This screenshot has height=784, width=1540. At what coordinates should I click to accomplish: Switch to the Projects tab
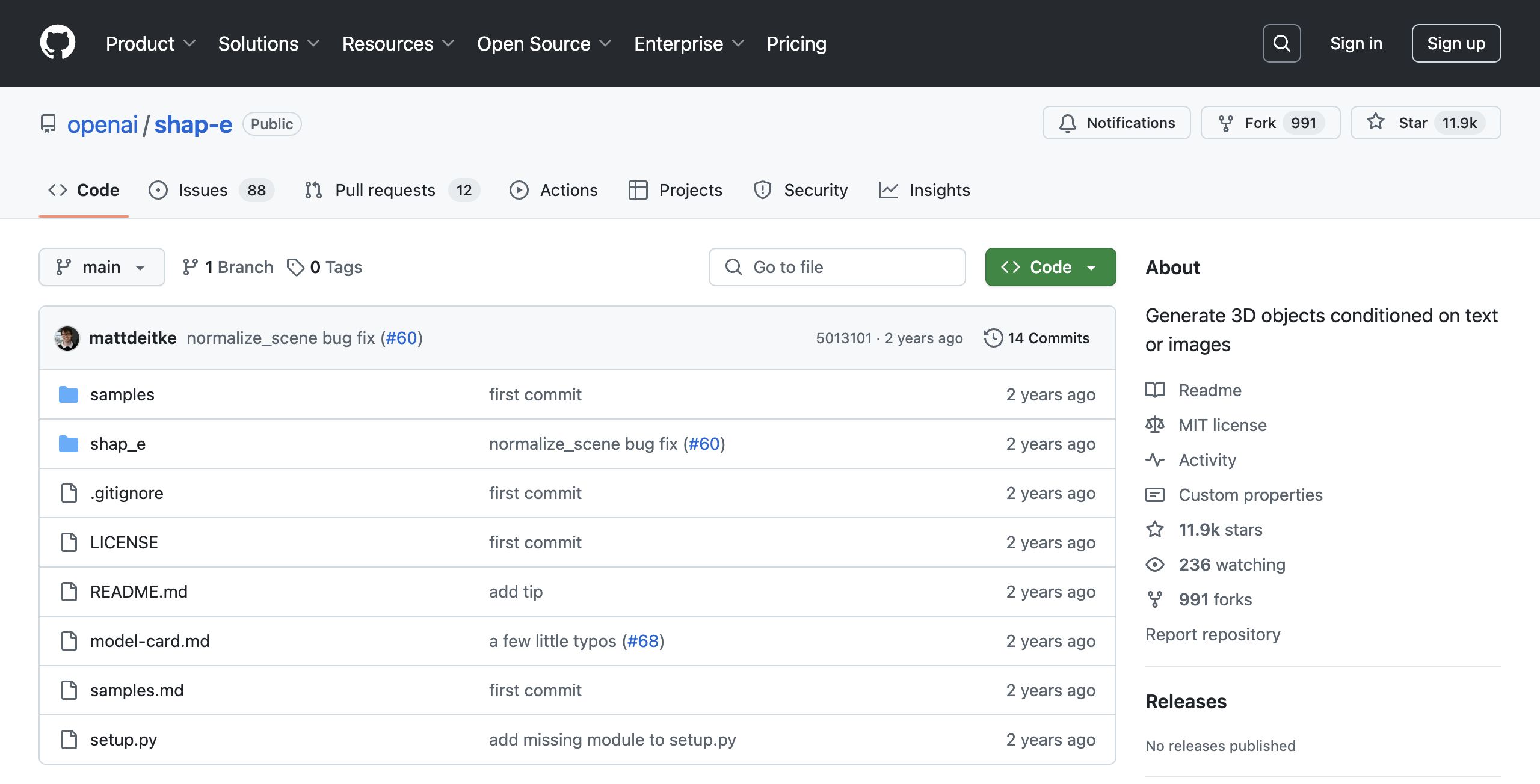pos(675,190)
